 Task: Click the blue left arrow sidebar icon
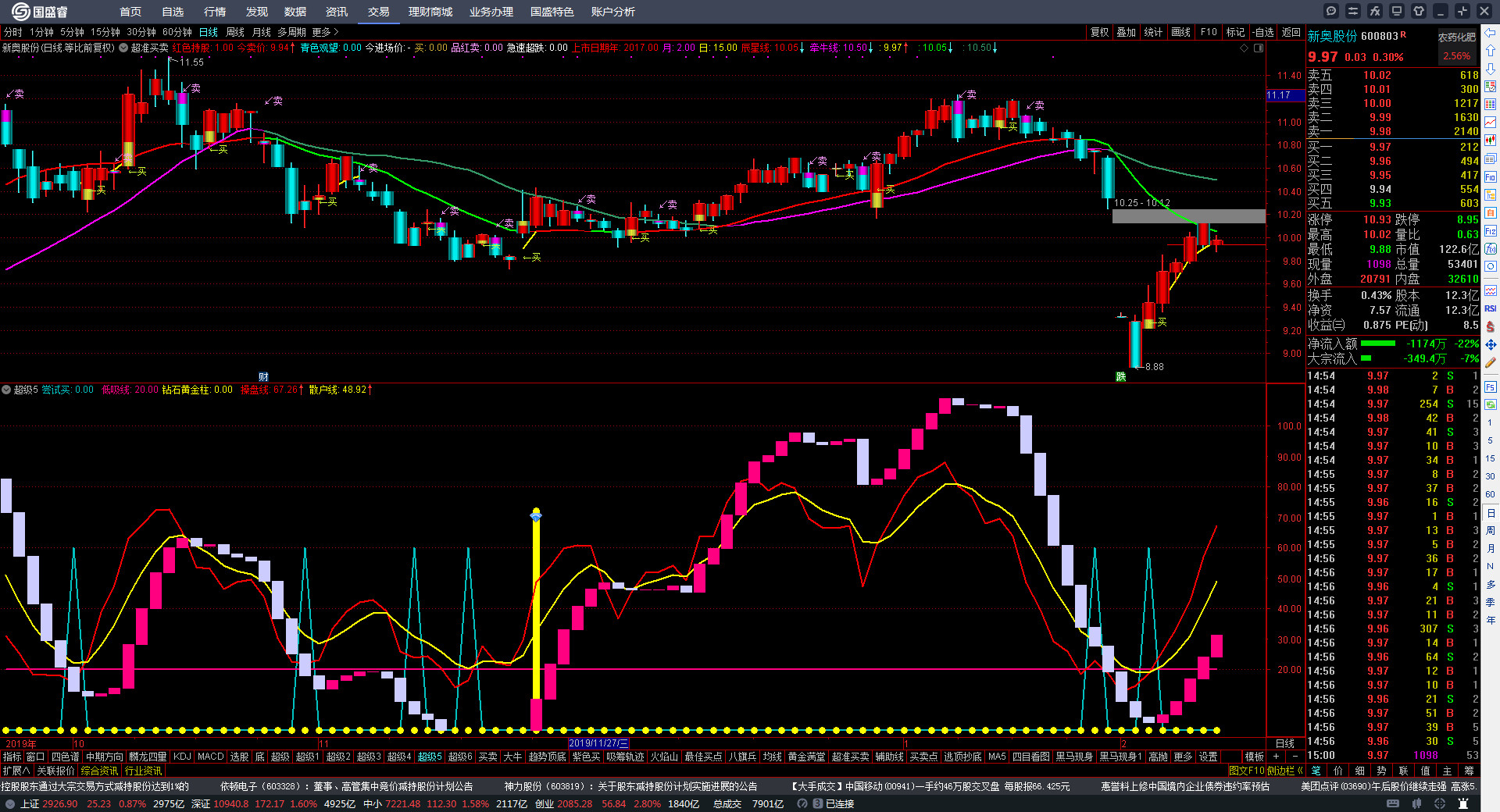(x=1491, y=33)
